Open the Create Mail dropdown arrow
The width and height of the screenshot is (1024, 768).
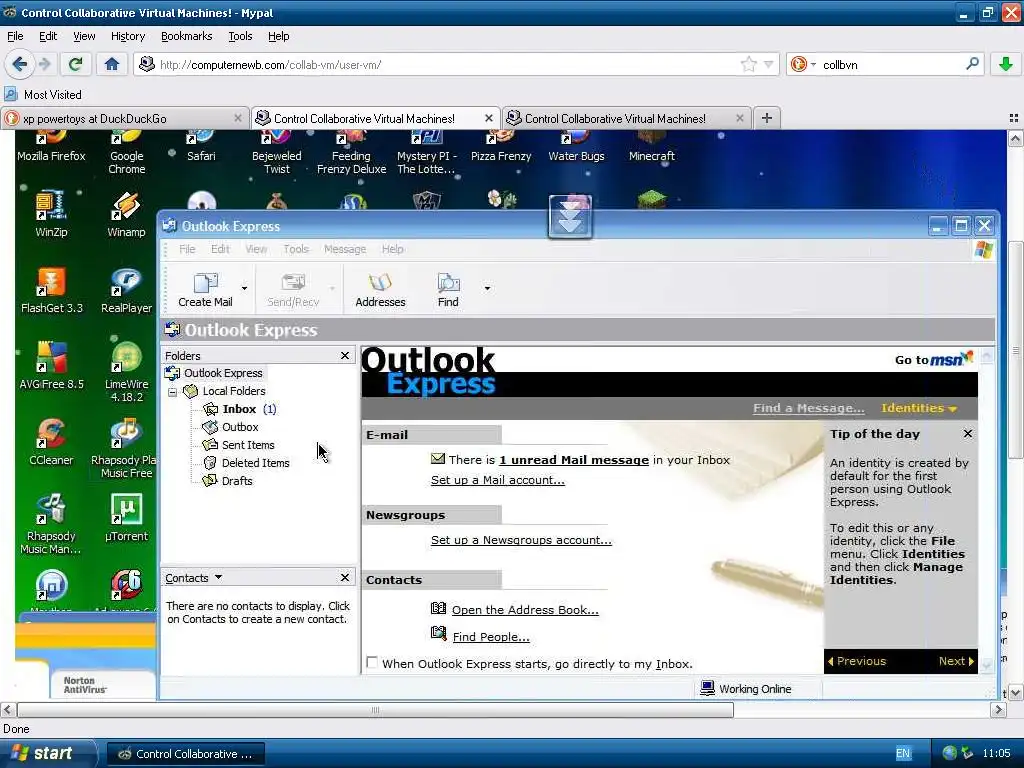[x=244, y=288]
